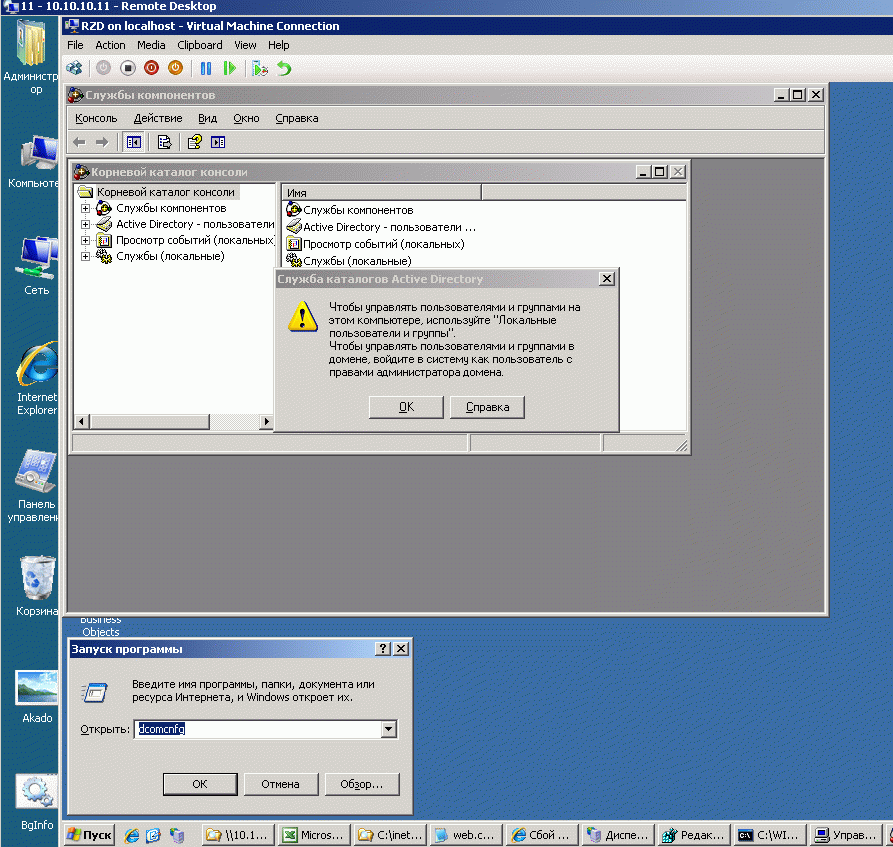Open the File menu of VM Connection
The height and width of the screenshot is (847, 893).
[x=75, y=45]
